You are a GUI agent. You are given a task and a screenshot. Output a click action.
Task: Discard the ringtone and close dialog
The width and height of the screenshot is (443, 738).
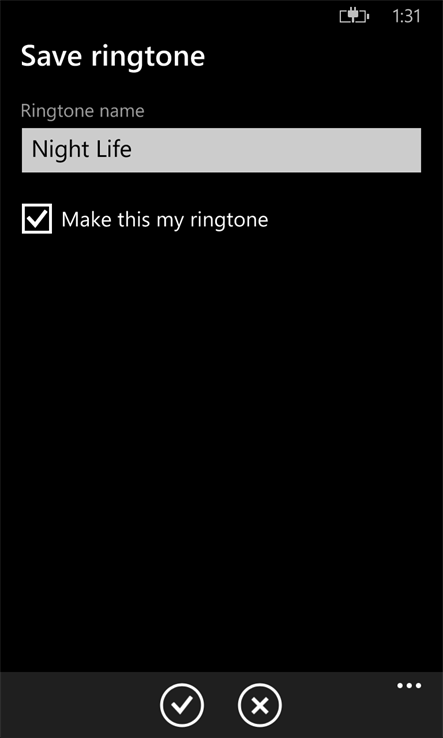point(259,705)
